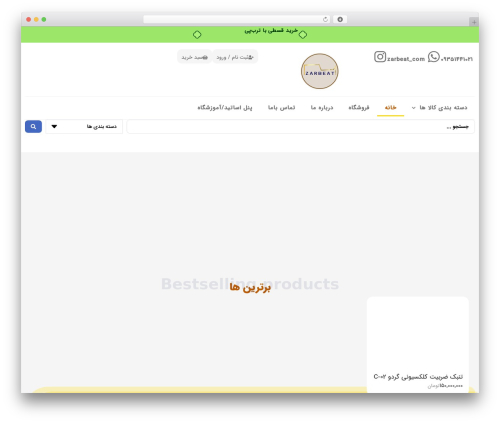Click the خرید قسطی با تربپی banner text
Image resolution: width=500 pixels, height=423 pixels.
(271, 31)
